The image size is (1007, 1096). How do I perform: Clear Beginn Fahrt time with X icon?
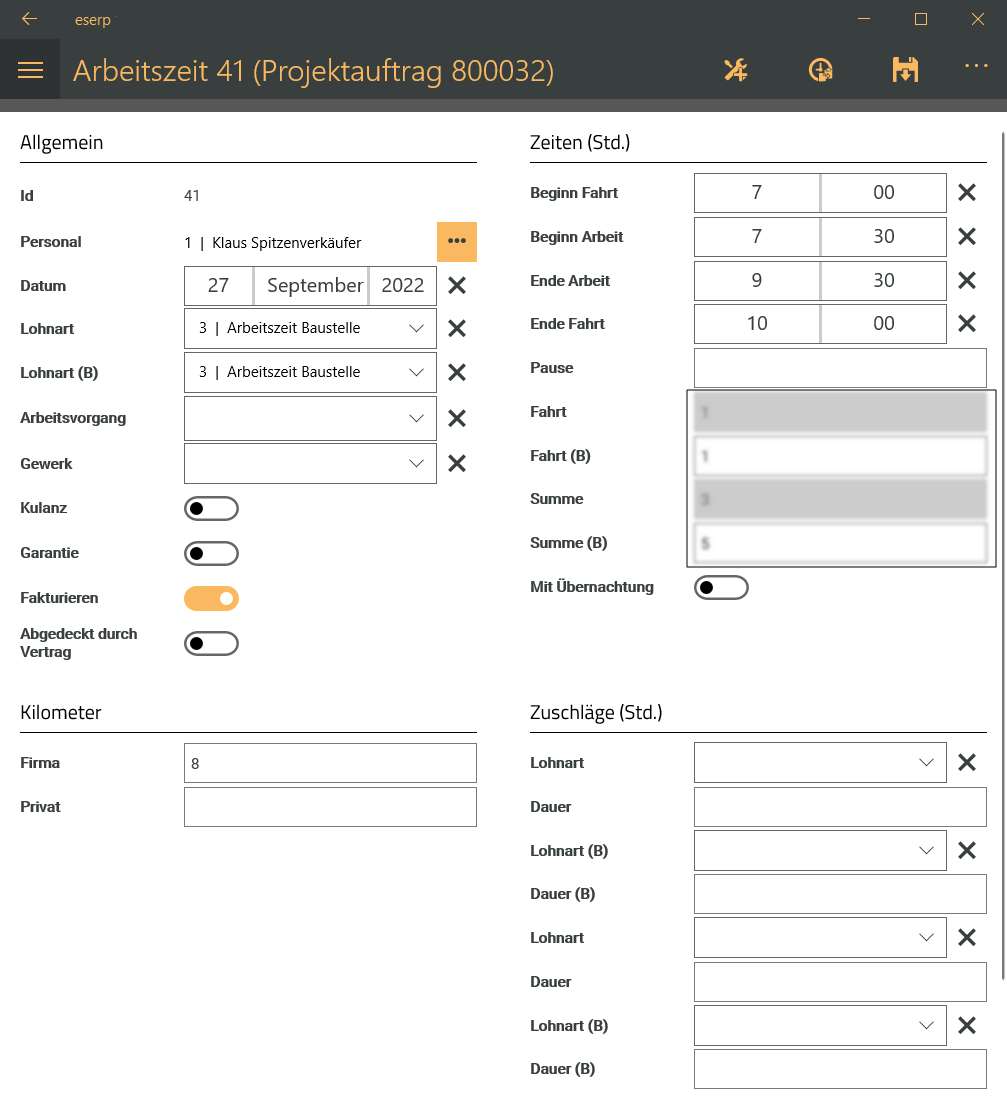[967, 193]
